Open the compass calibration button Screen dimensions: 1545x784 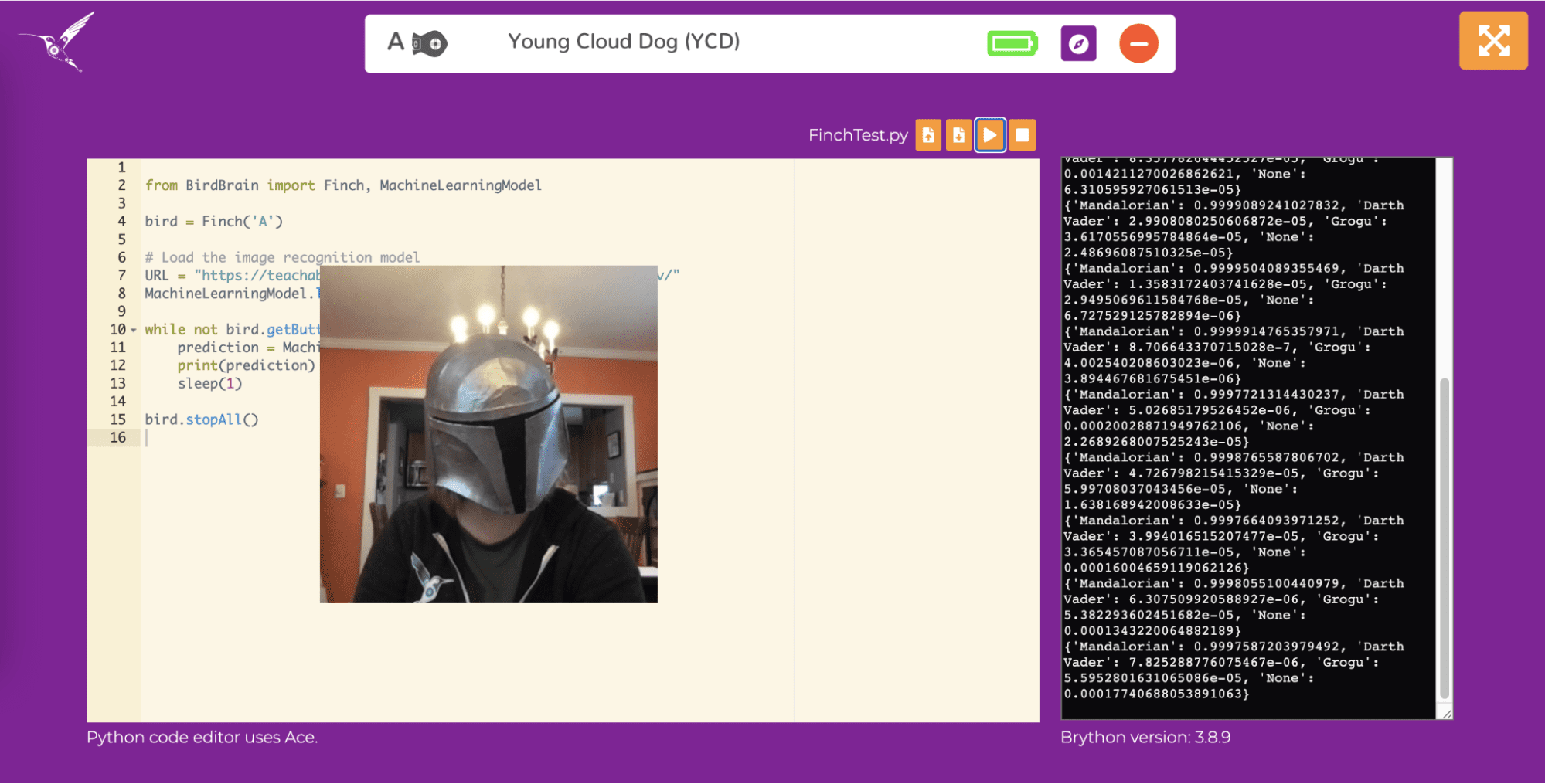[x=1078, y=43]
